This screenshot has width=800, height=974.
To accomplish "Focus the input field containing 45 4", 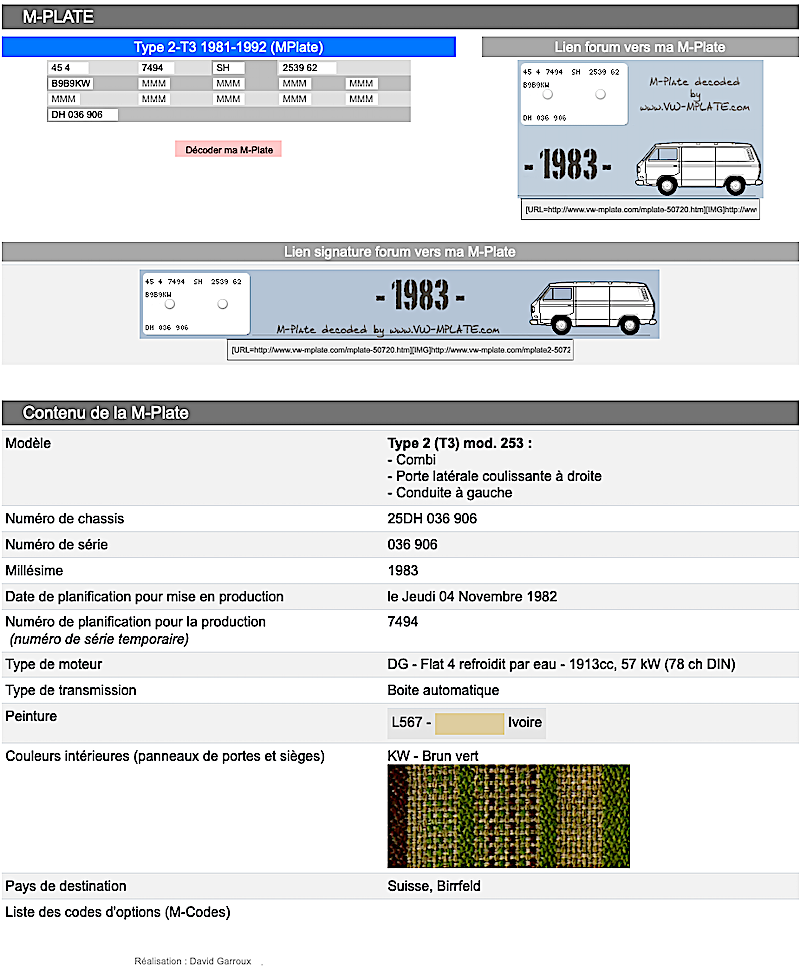I will (68, 68).
